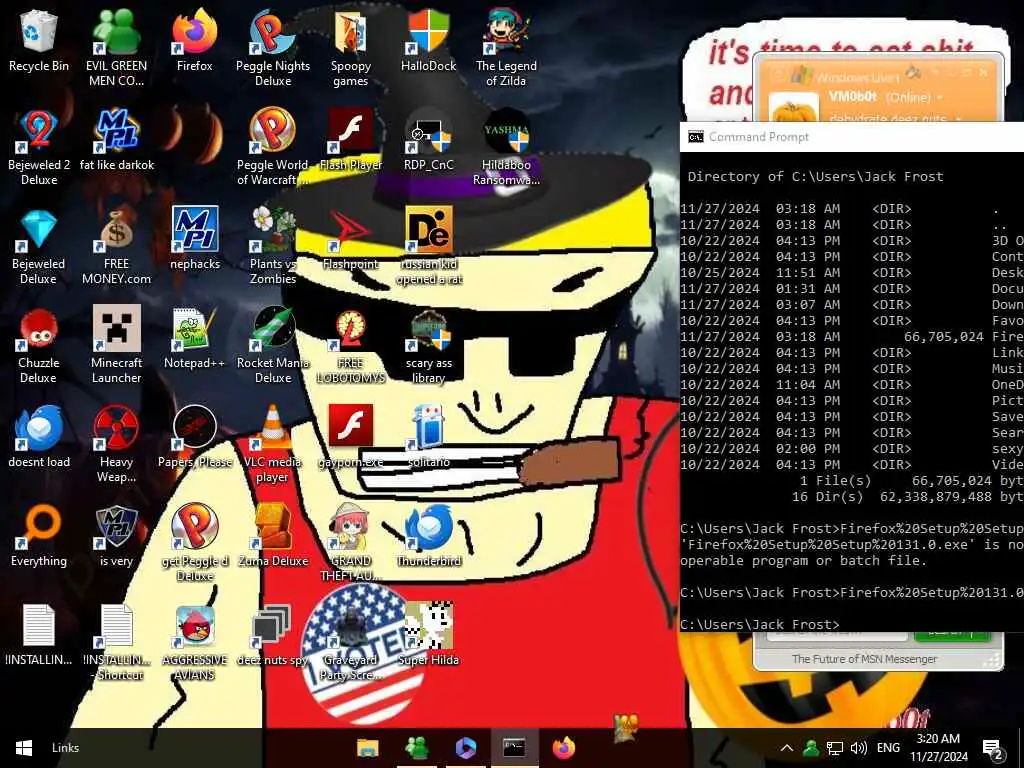Launch Bejeweled 2 Deluxe icon
The width and height of the screenshot is (1024, 768).
click(x=39, y=146)
